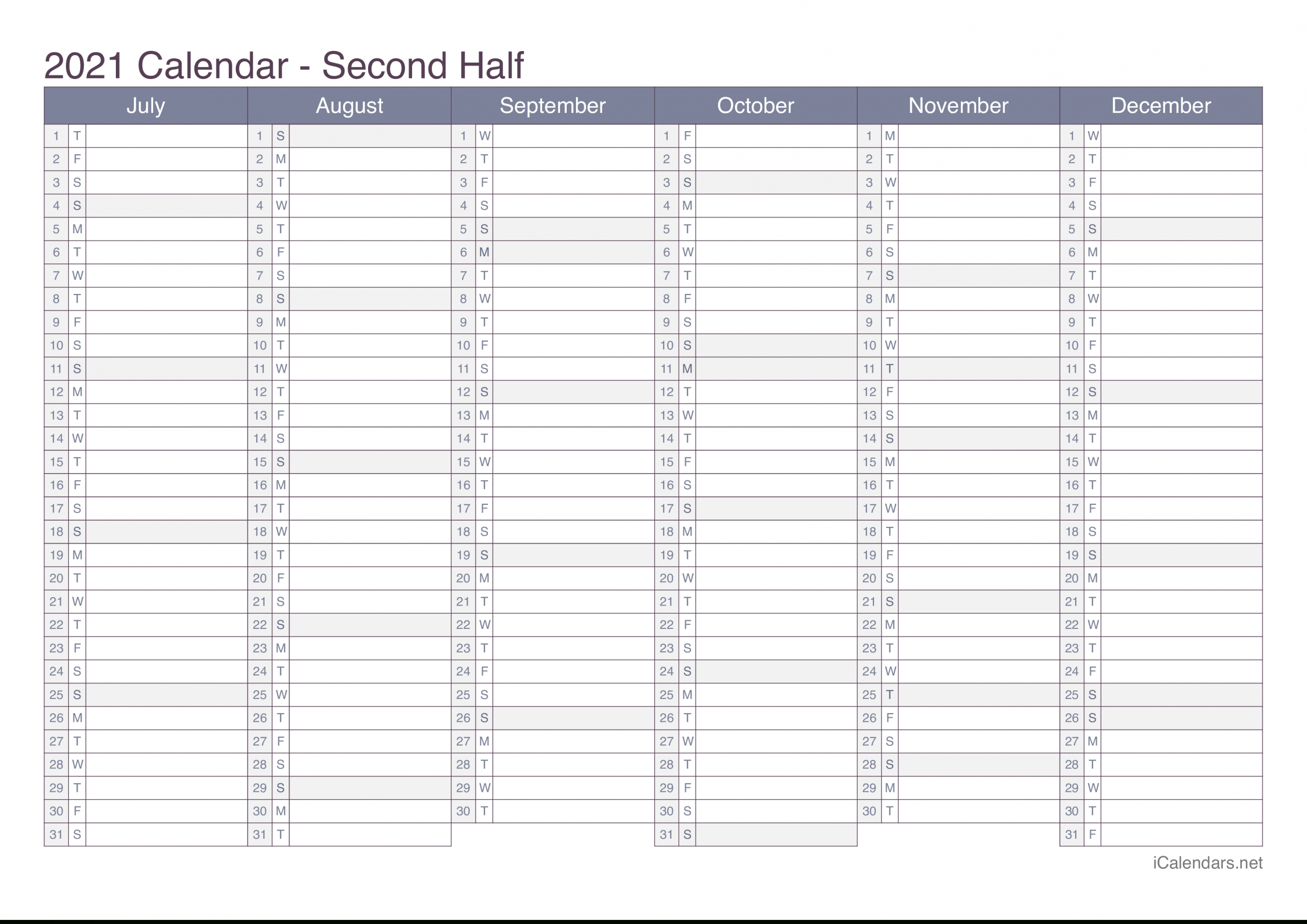
Task: Select the October month label
Action: pyautogui.click(x=755, y=108)
